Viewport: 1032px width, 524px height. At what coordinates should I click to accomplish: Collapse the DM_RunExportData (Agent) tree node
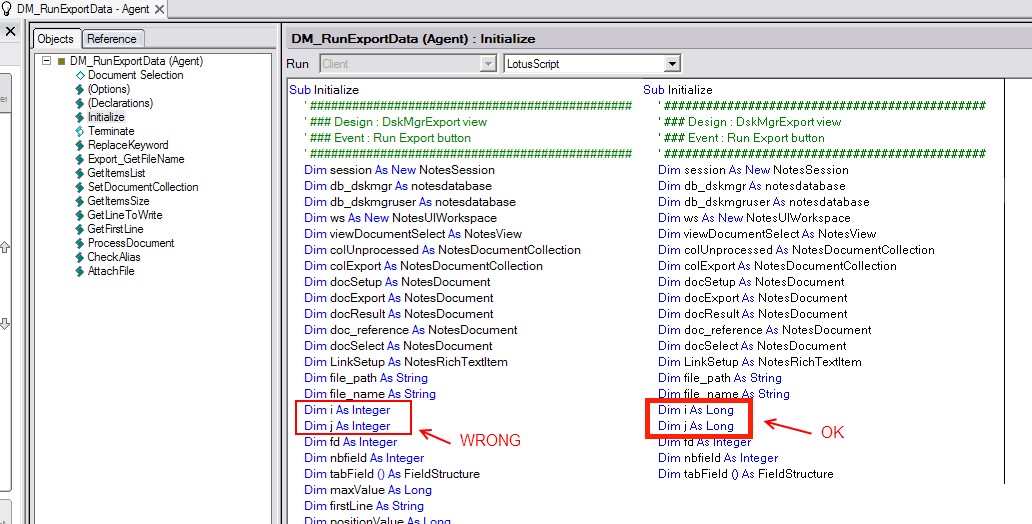click(x=46, y=61)
